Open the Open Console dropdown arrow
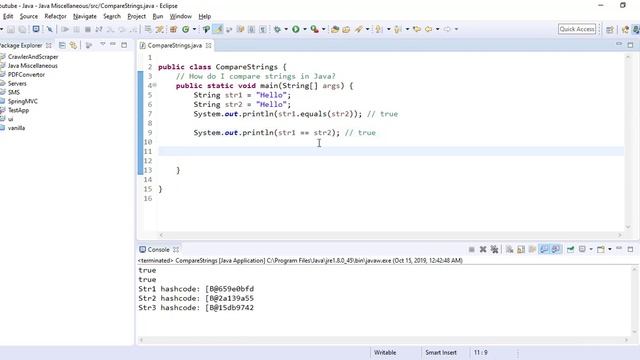The height and width of the screenshot is (360, 640). coord(610,249)
